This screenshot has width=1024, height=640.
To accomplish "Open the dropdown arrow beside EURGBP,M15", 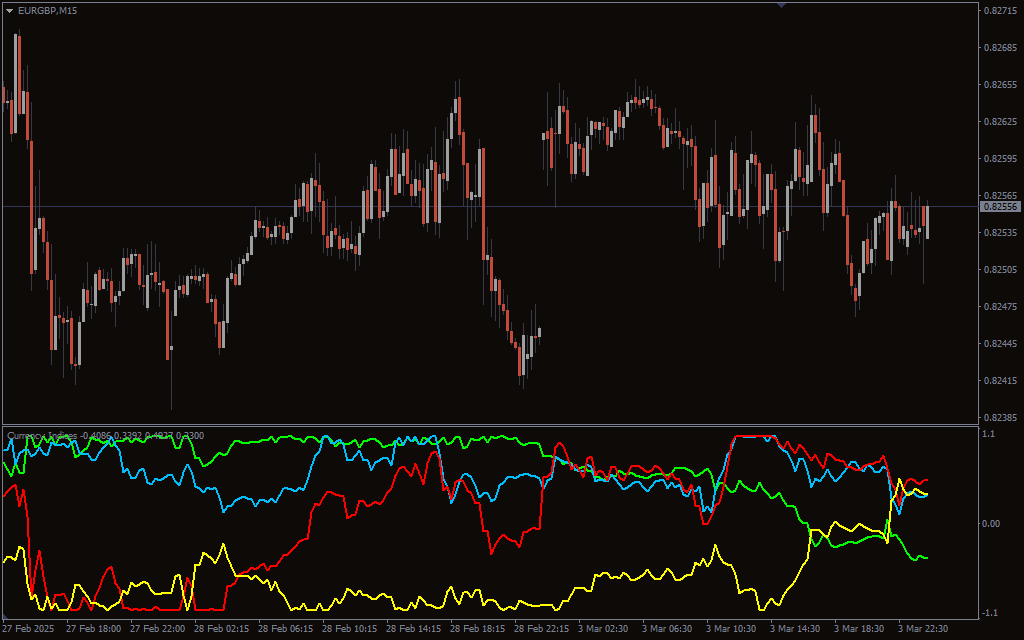I will [10, 11].
